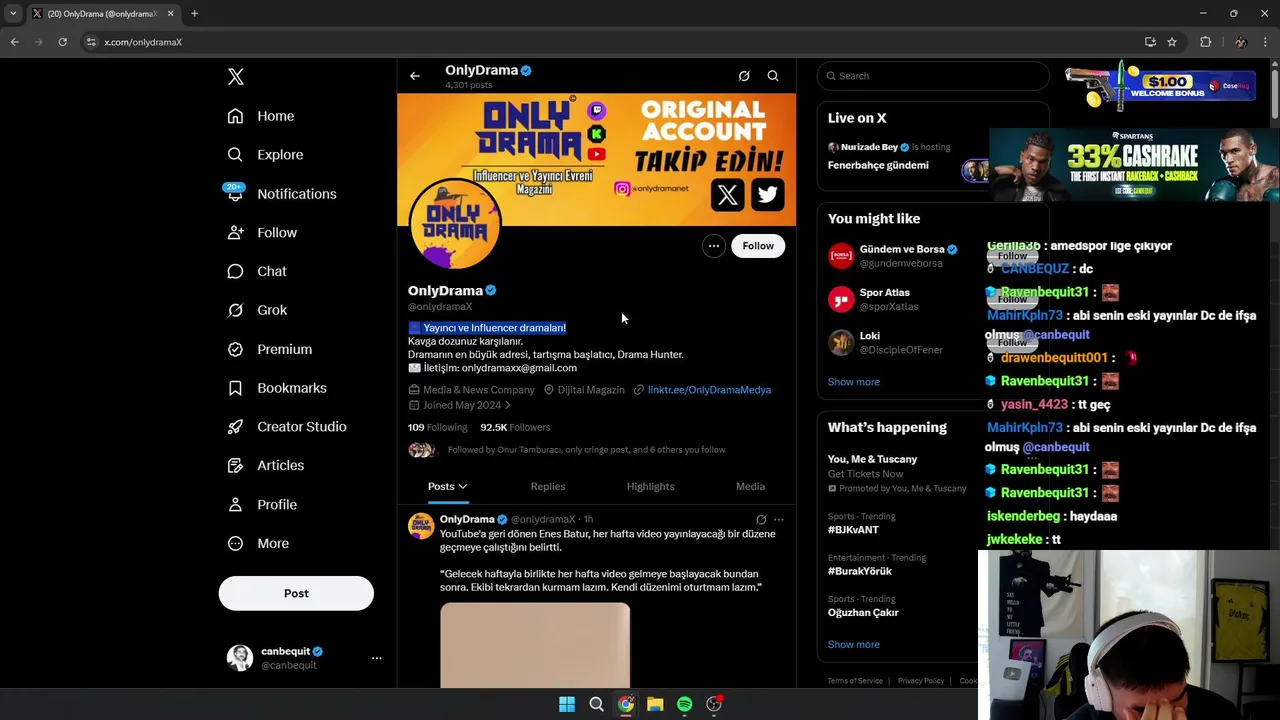Screen dimensions: 1280x720
Task: Open Chrome three-dot menu
Action: 1266,42
